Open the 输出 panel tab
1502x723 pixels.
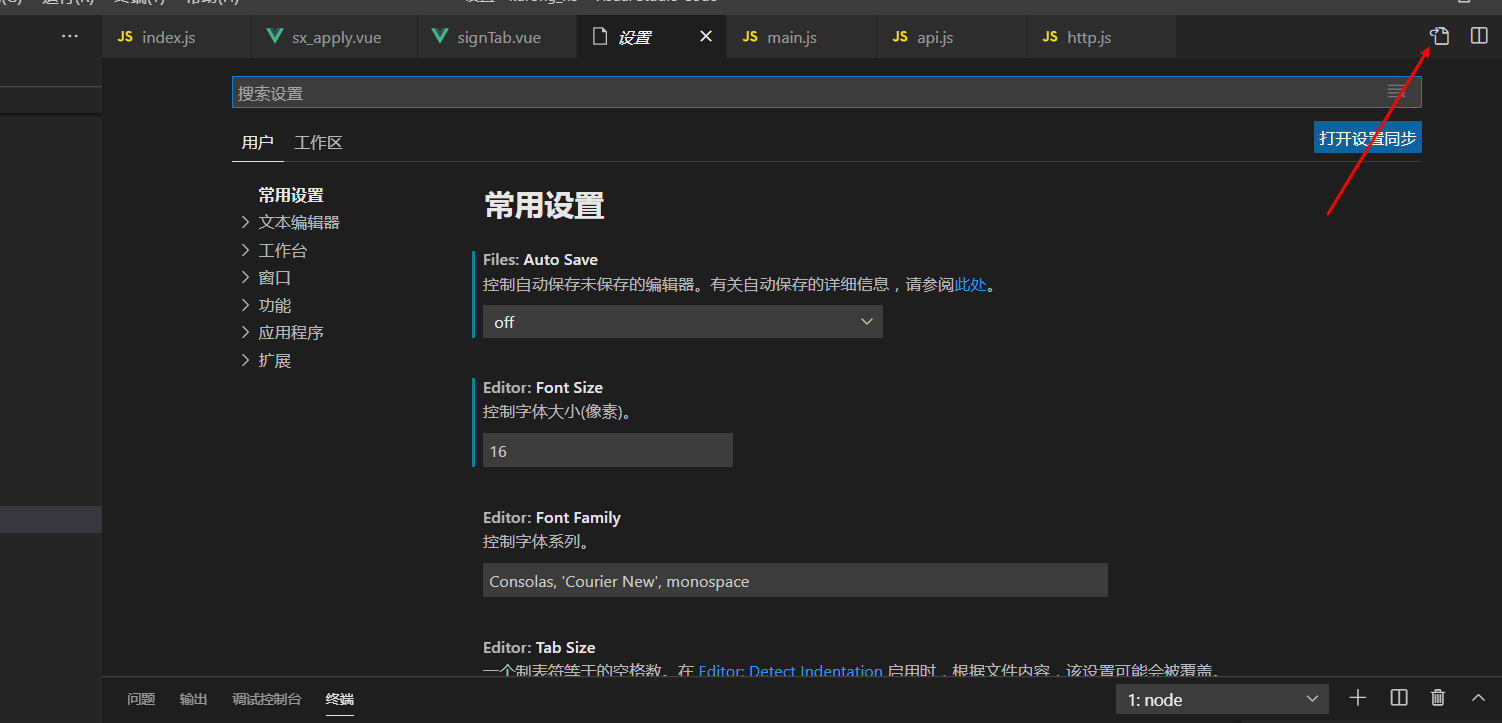point(193,699)
